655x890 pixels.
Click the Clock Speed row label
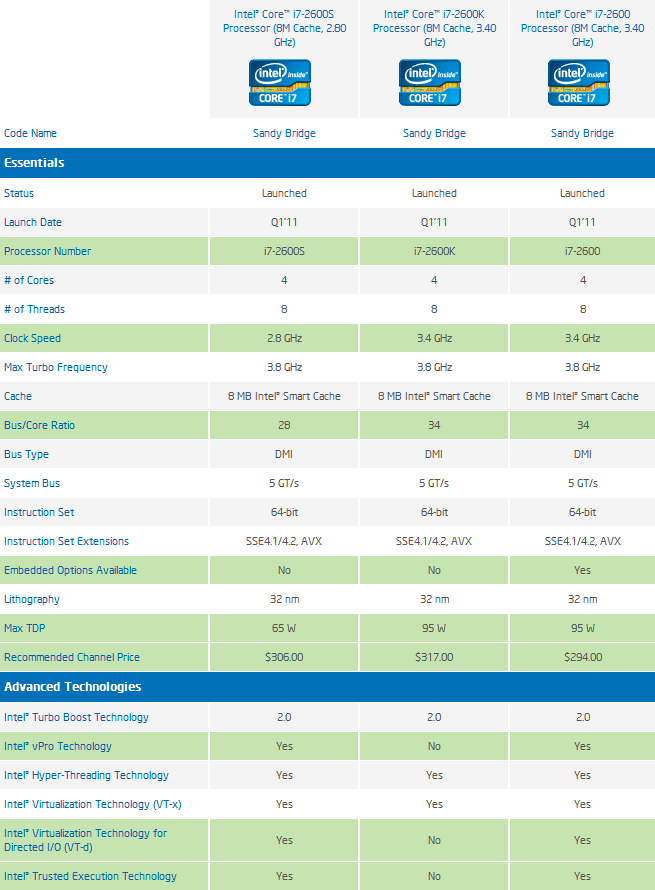pyautogui.click(x=32, y=338)
